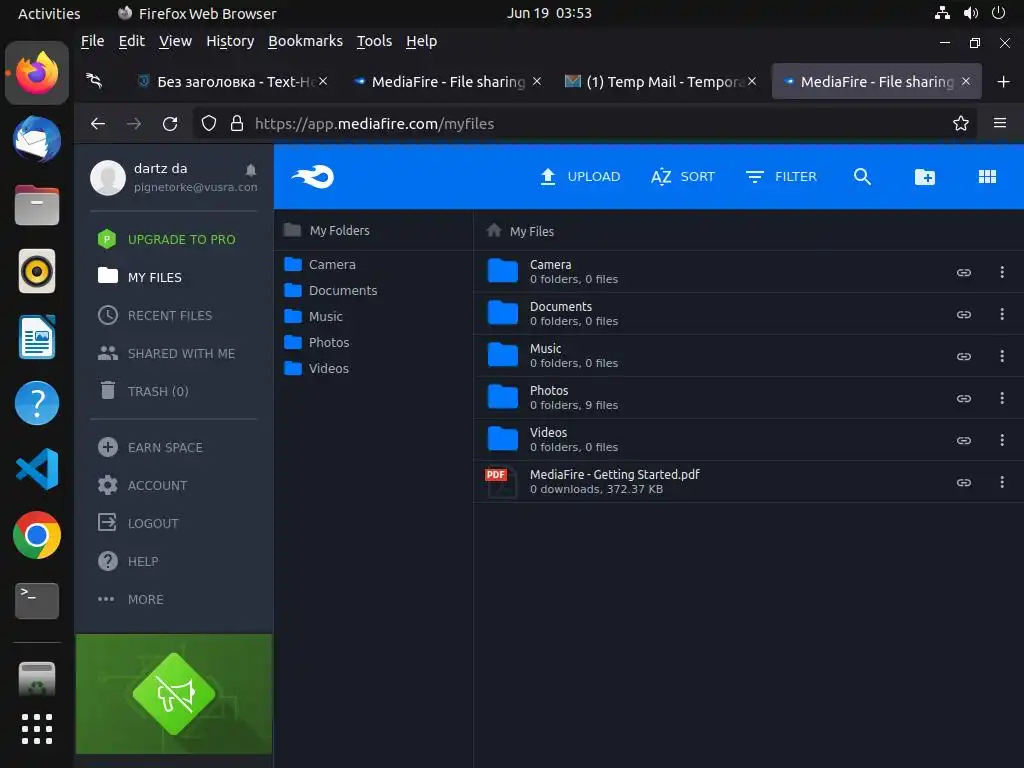
Task: Open more options for Documents folder
Action: [1002, 314]
